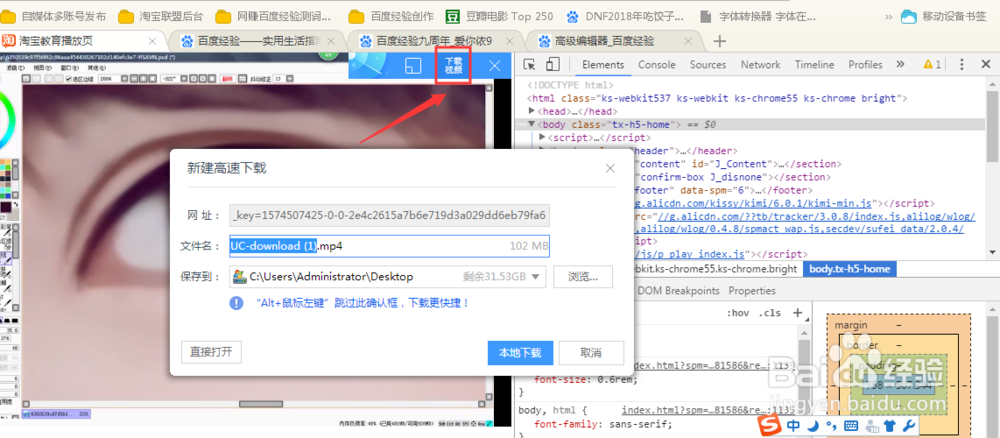Open the Sources tab

(708, 64)
